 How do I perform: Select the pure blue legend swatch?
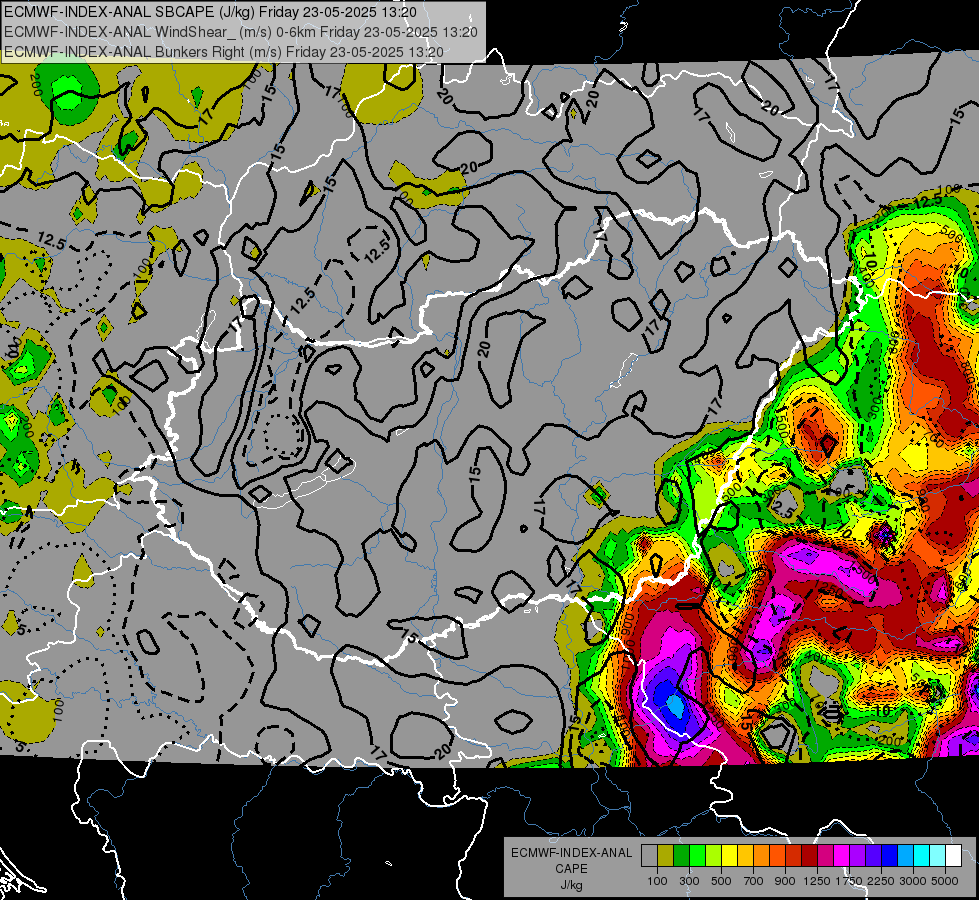(890, 856)
